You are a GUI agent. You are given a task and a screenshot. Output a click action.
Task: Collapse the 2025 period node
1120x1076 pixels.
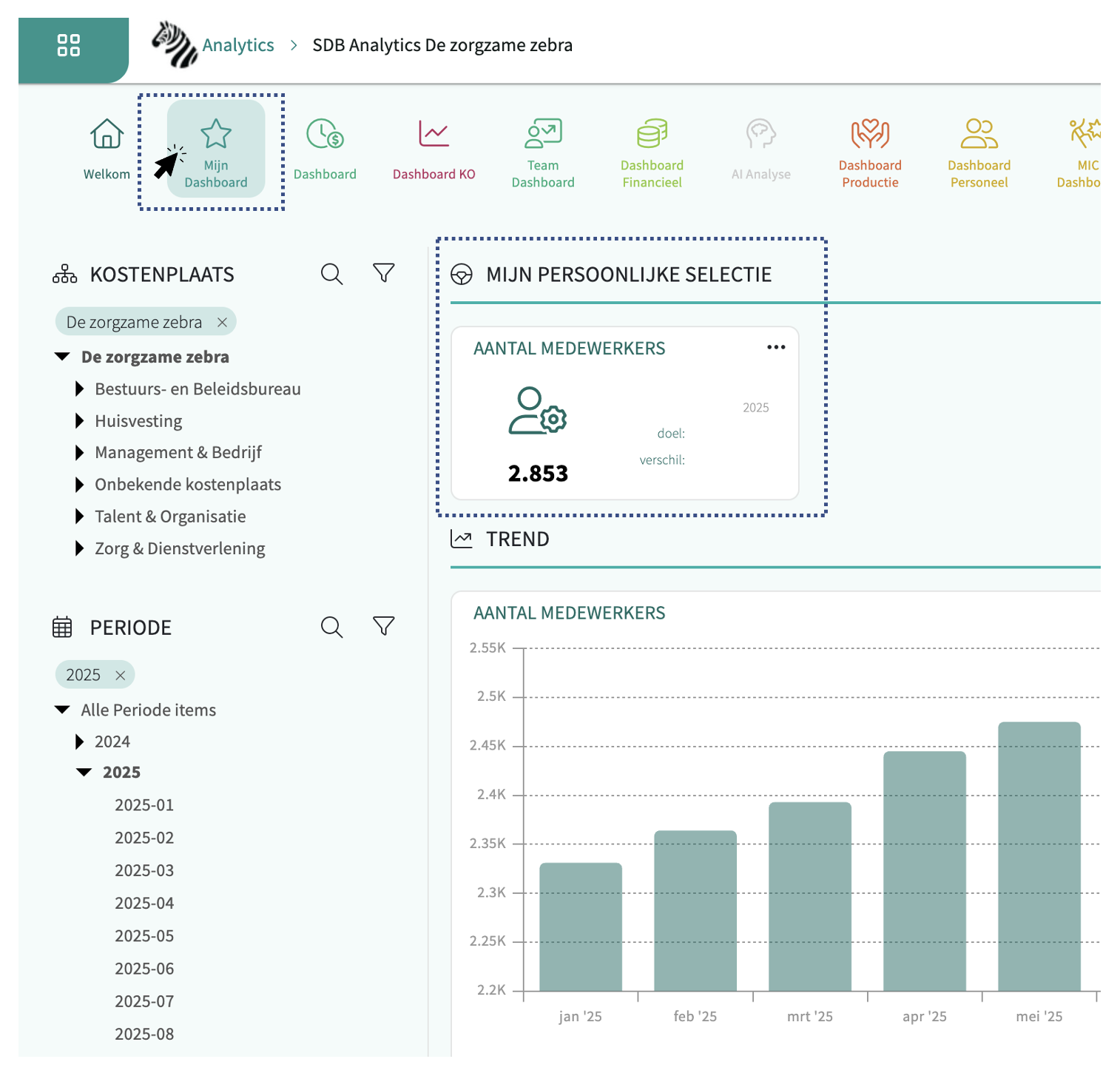(x=84, y=773)
